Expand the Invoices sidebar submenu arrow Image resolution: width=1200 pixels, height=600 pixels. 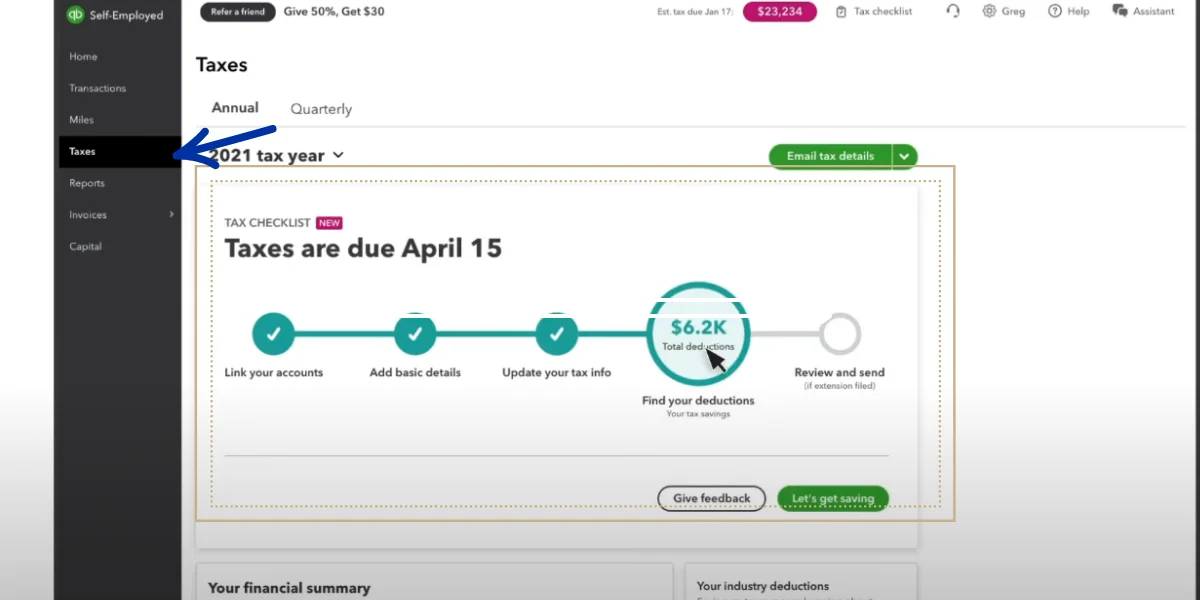(x=171, y=215)
